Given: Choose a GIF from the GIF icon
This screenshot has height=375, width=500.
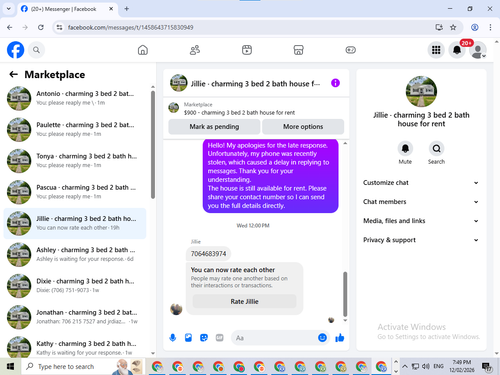Looking at the screenshot, I should [219, 338].
